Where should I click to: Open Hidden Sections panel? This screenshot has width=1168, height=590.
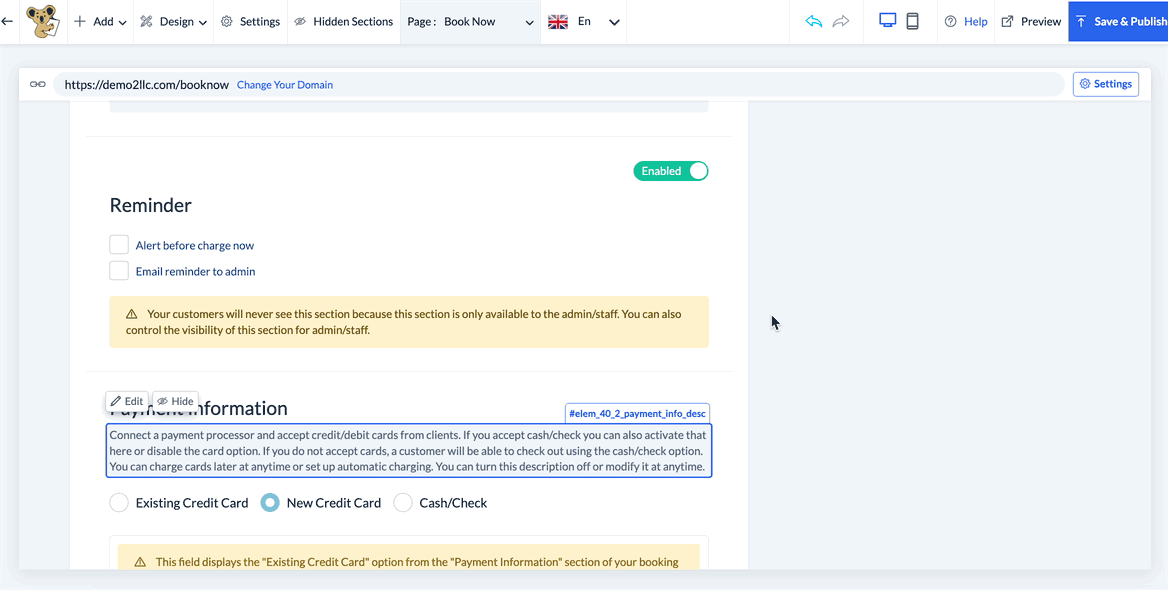point(343,21)
